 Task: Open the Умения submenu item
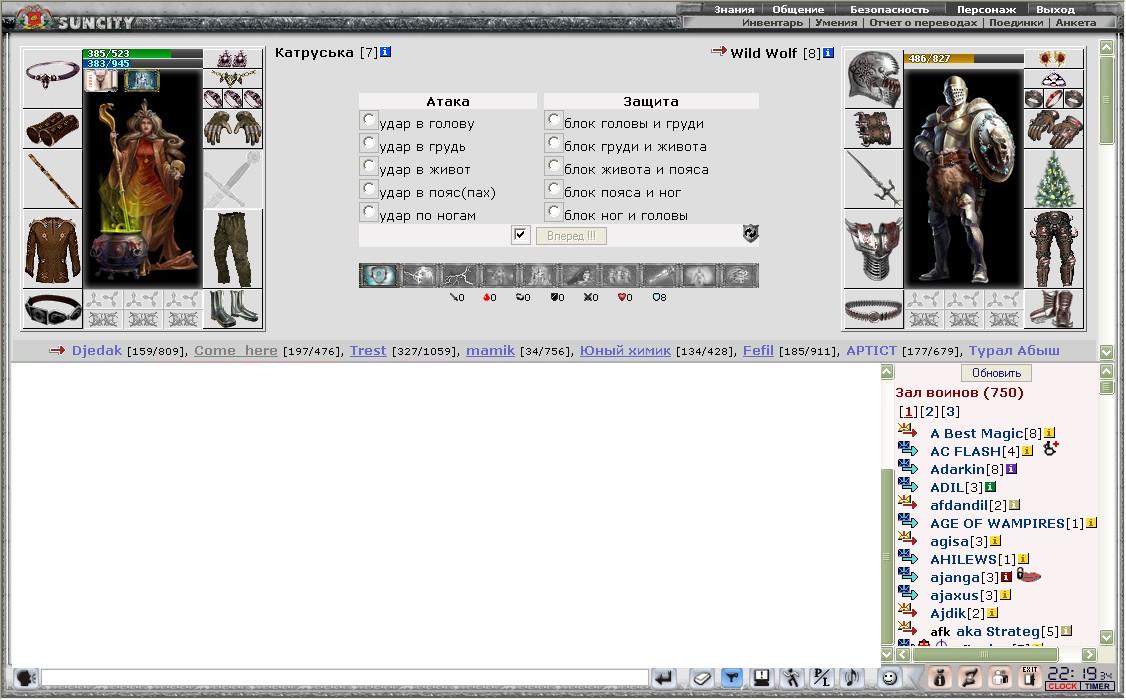[x=836, y=22]
